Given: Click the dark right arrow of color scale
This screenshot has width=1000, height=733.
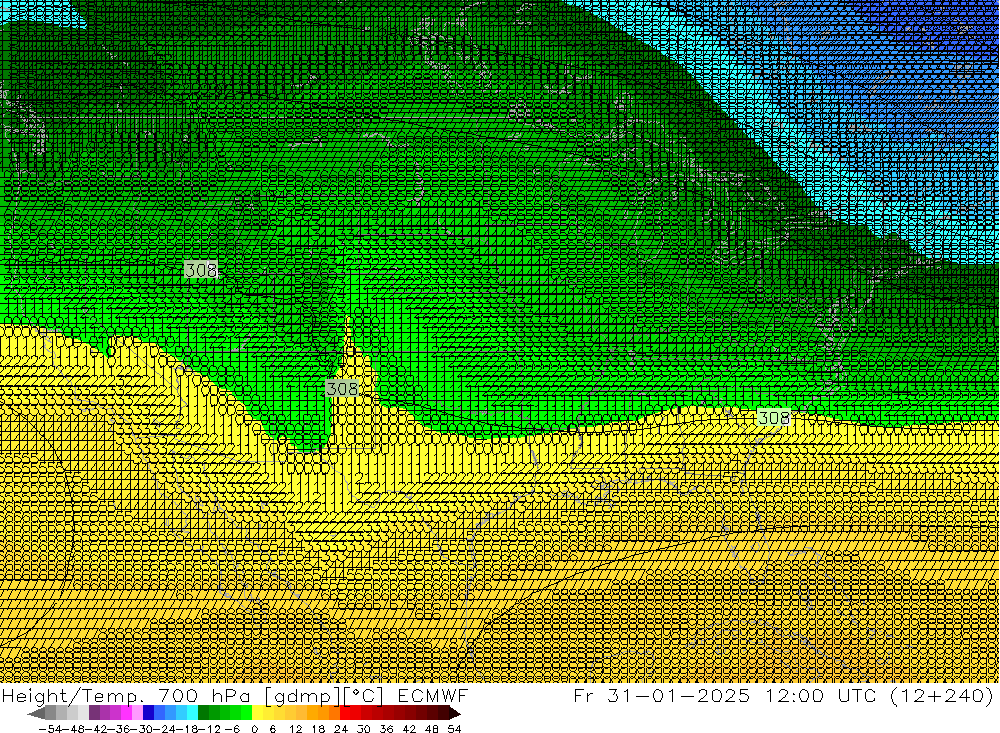Looking at the screenshot, I should [x=455, y=713].
